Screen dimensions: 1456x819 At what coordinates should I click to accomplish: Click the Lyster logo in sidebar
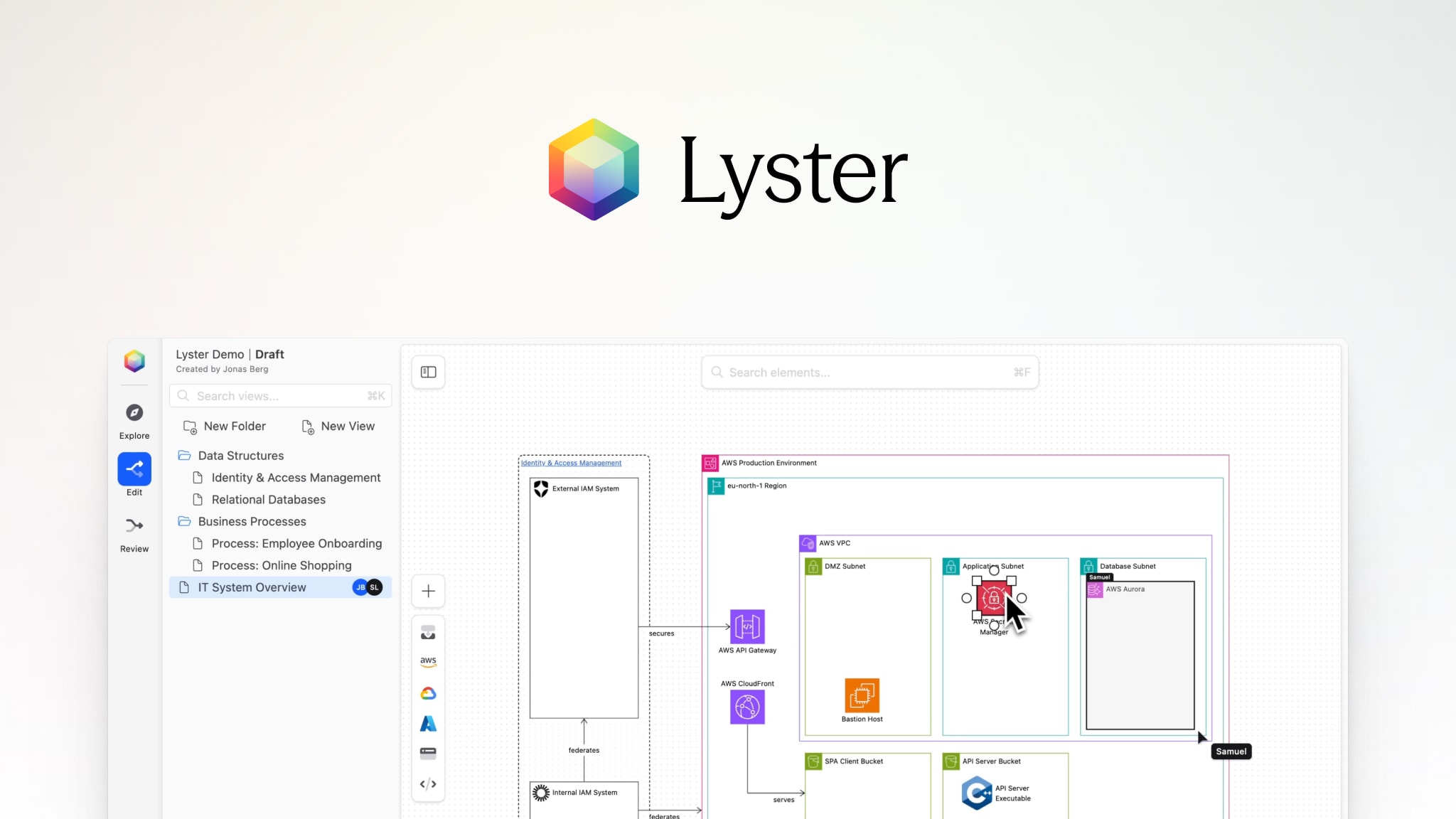[x=134, y=361]
